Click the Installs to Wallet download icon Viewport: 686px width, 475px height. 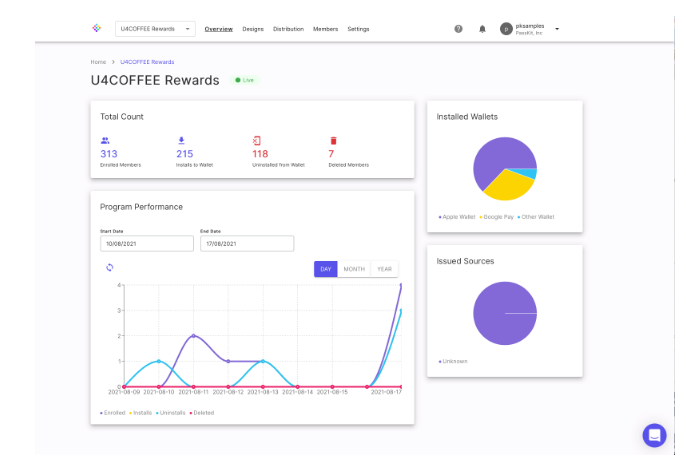point(181,140)
